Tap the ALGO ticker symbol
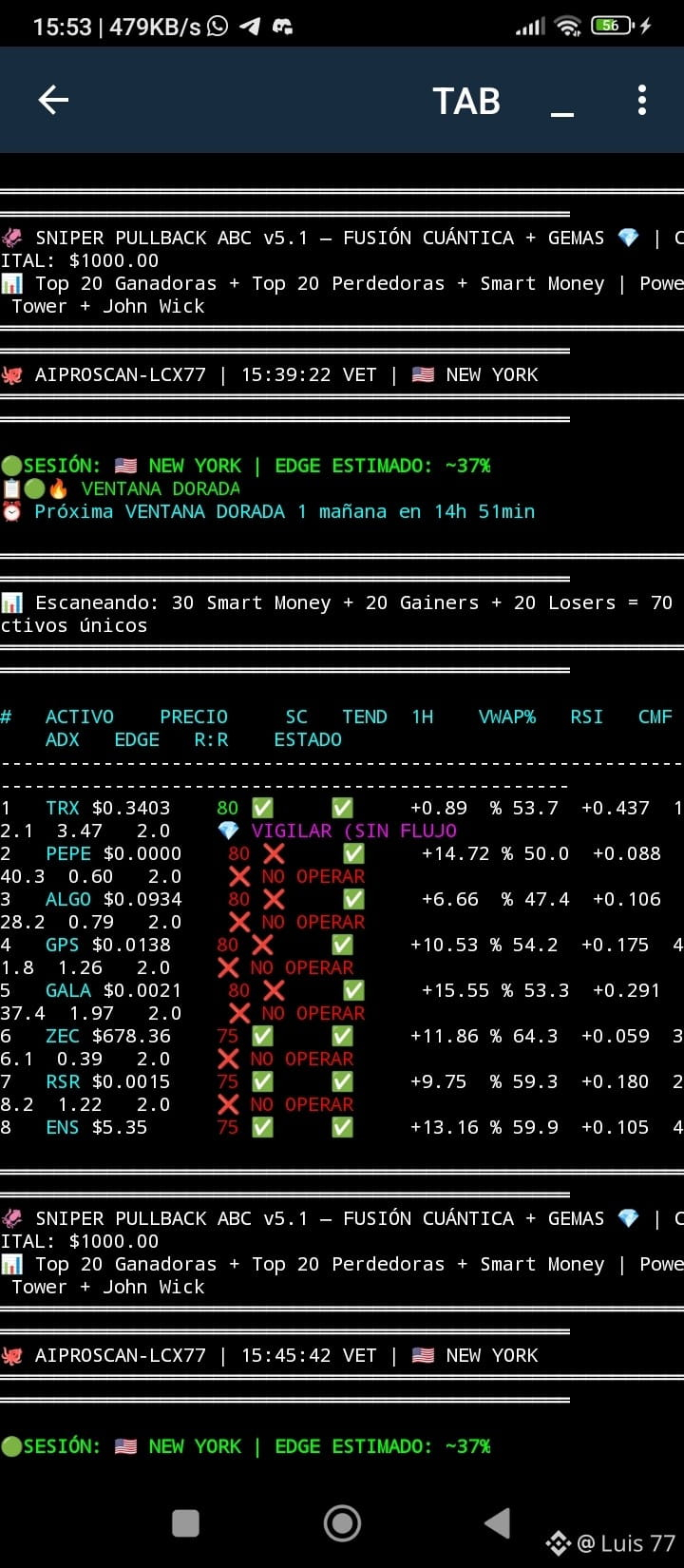 [68, 899]
